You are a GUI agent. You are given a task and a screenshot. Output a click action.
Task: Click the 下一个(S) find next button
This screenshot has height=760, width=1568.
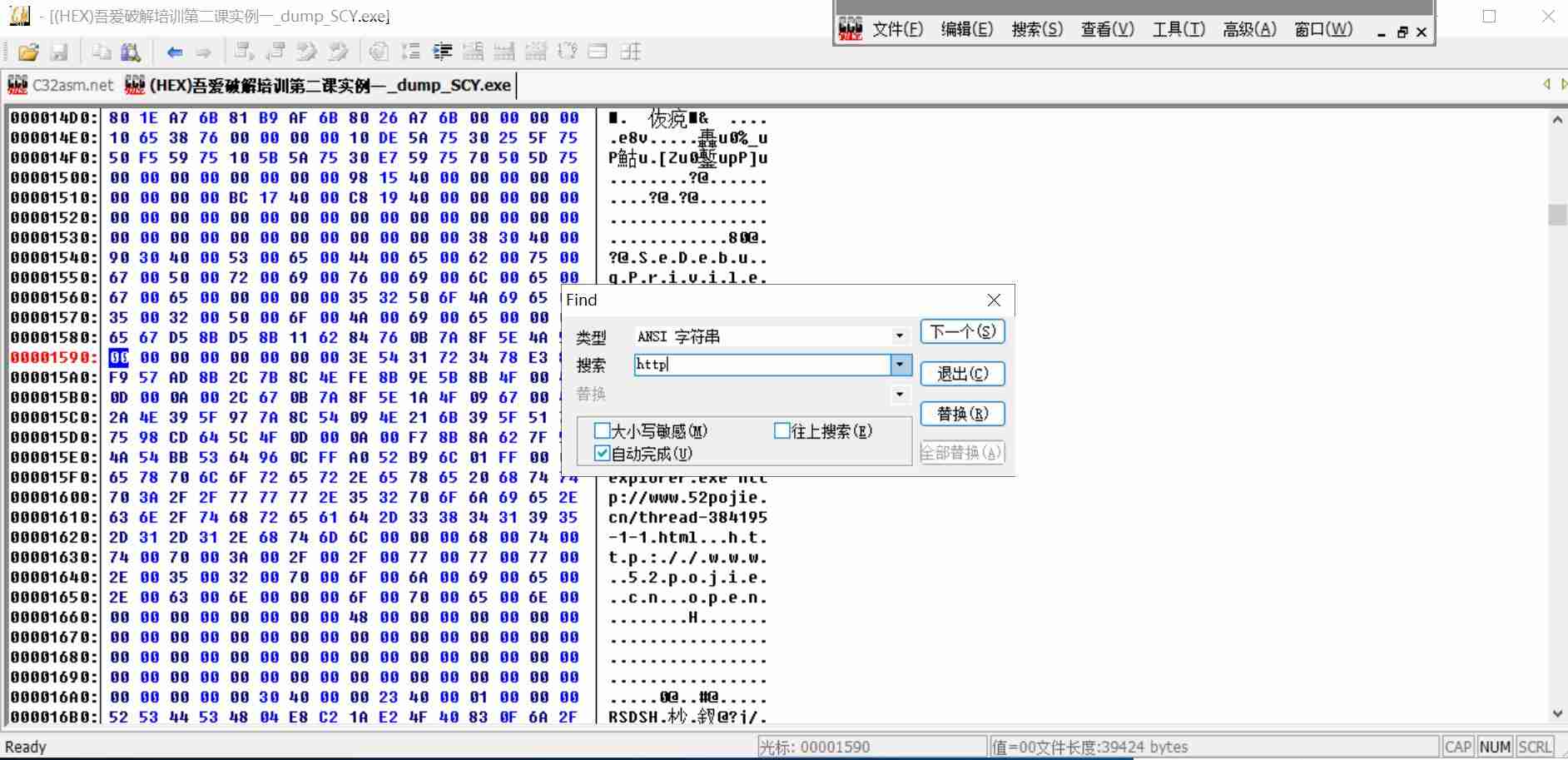(x=962, y=331)
